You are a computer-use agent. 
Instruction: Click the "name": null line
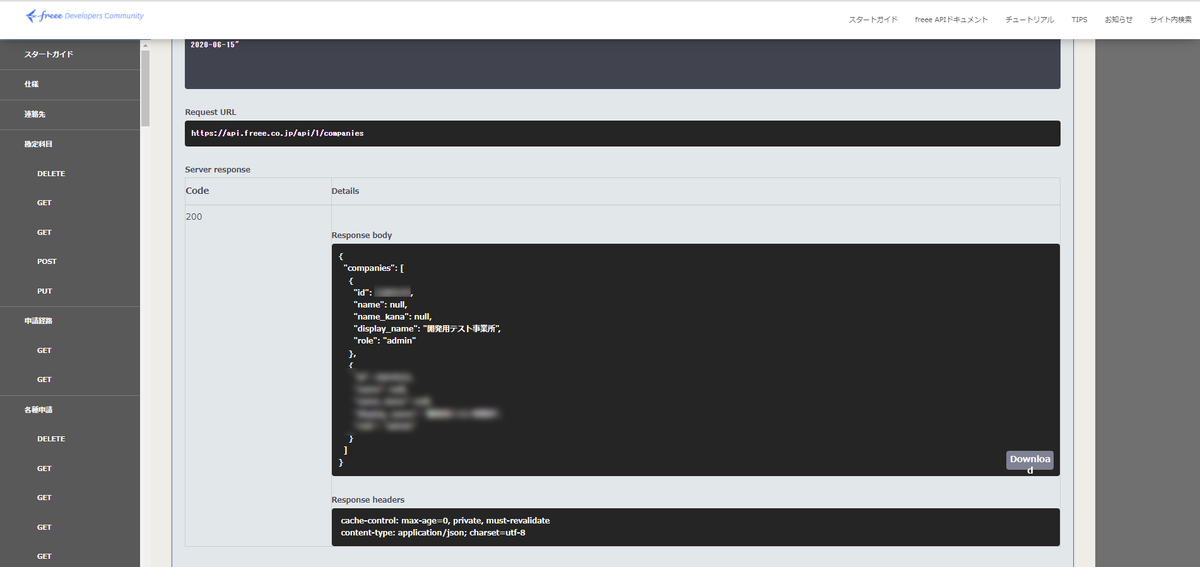380,304
